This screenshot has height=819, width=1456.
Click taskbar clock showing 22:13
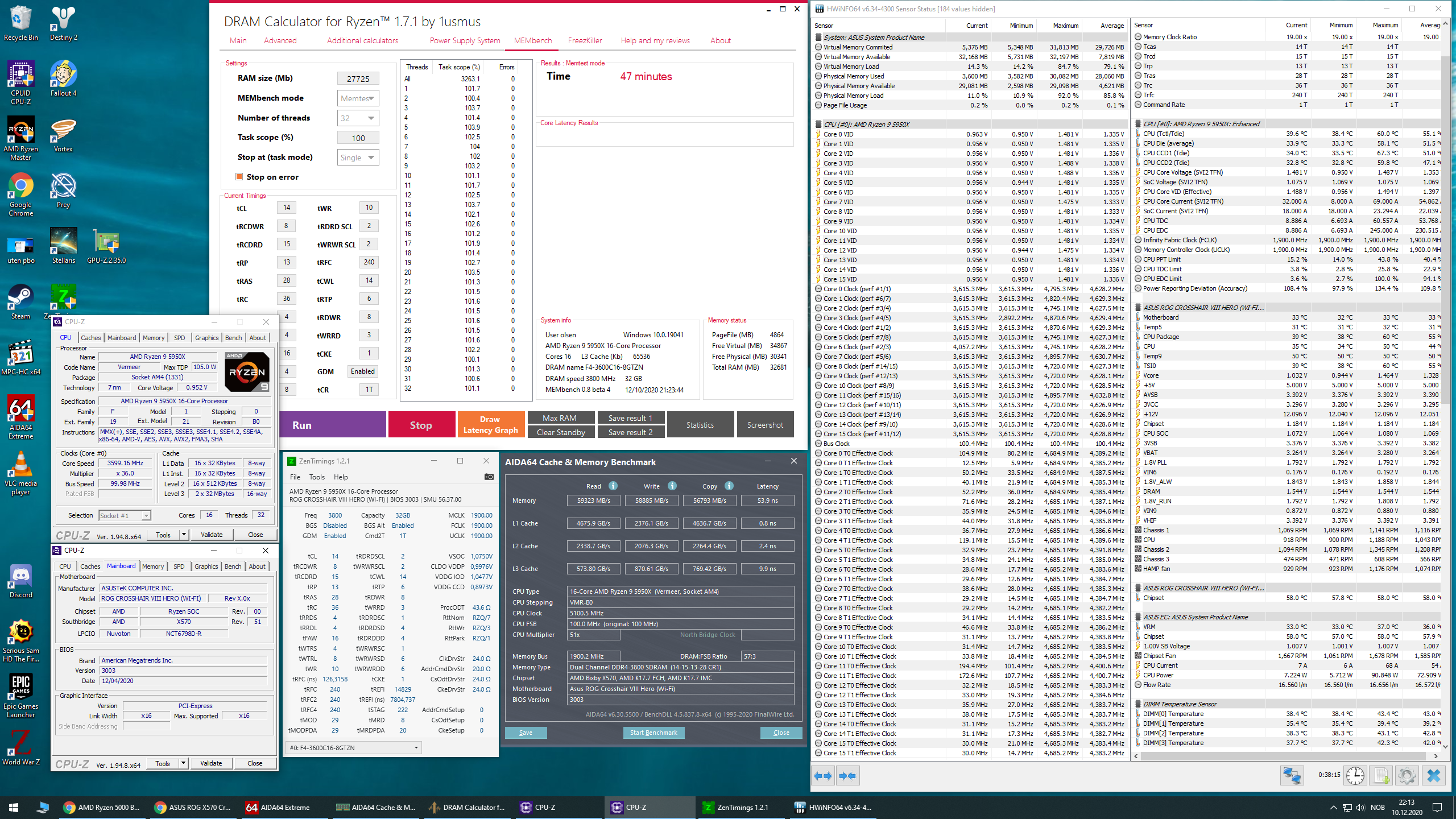[1407, 807]
